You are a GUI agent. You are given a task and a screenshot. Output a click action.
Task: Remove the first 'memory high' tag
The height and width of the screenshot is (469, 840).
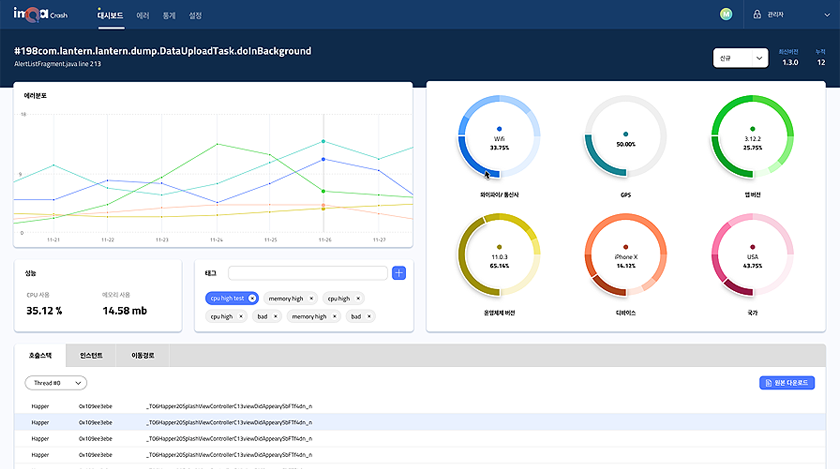click(311, 298)
